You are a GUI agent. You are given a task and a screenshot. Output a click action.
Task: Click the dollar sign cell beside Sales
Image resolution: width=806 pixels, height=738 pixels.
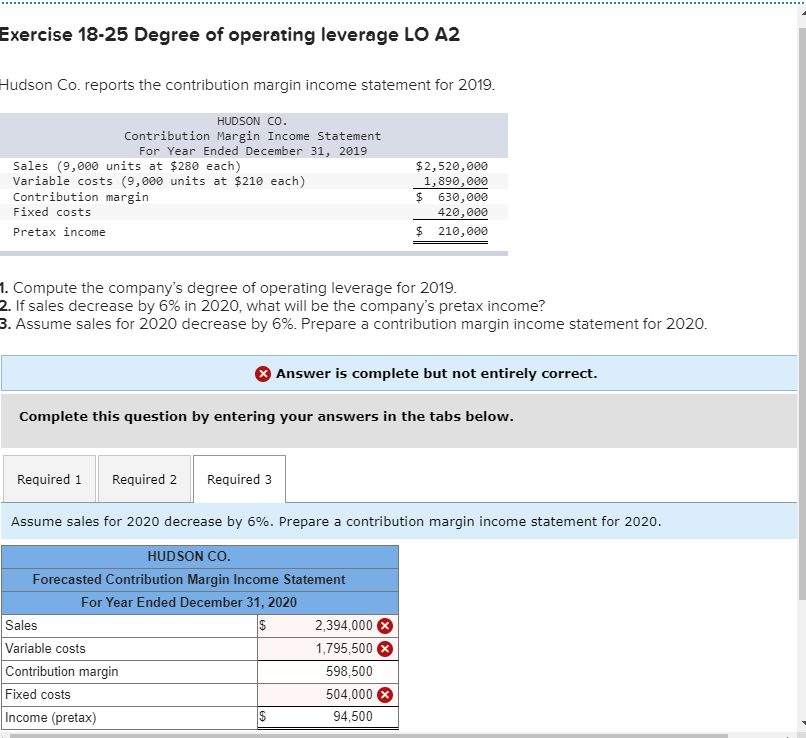[261, 625]
